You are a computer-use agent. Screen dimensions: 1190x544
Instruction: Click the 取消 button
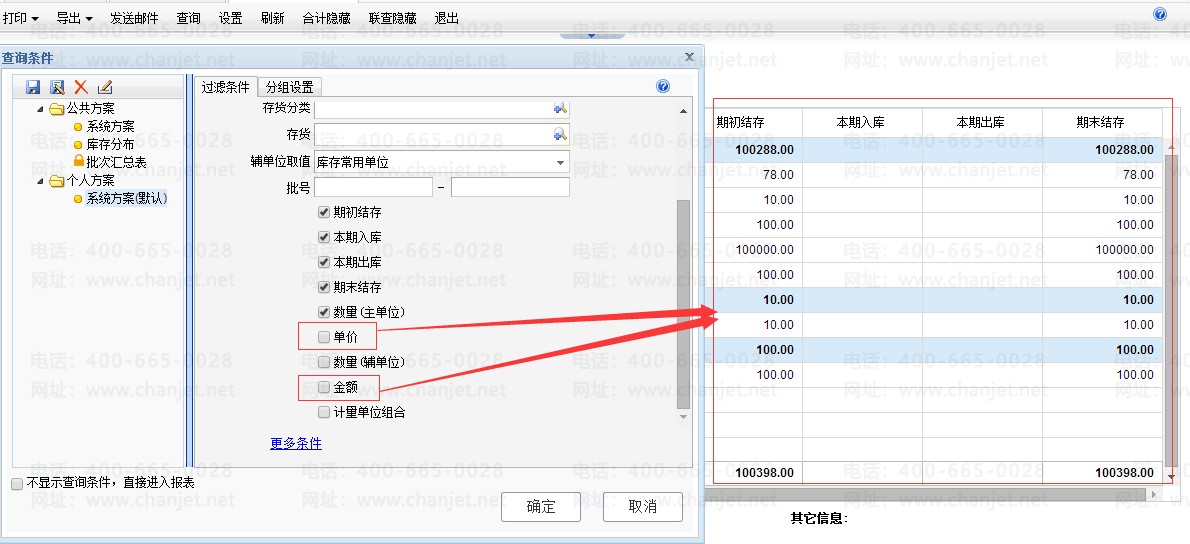[643, 507]
